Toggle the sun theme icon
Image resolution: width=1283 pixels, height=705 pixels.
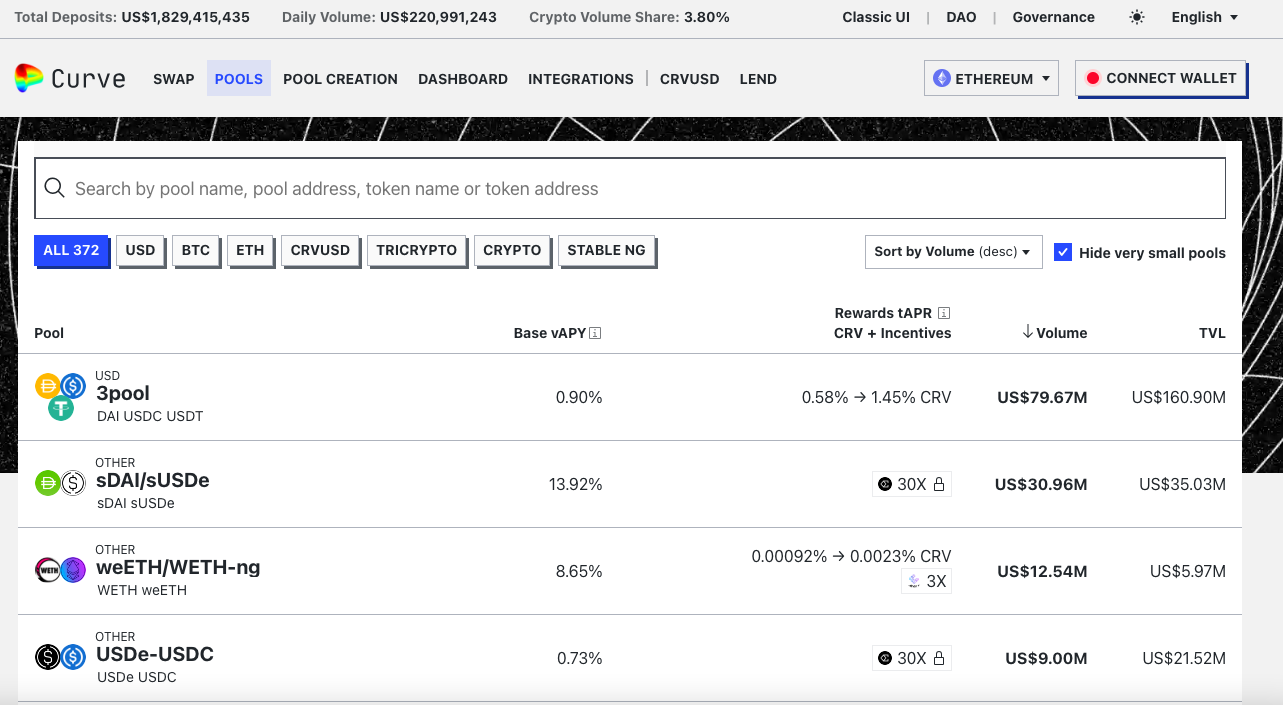click(1137, 17)
